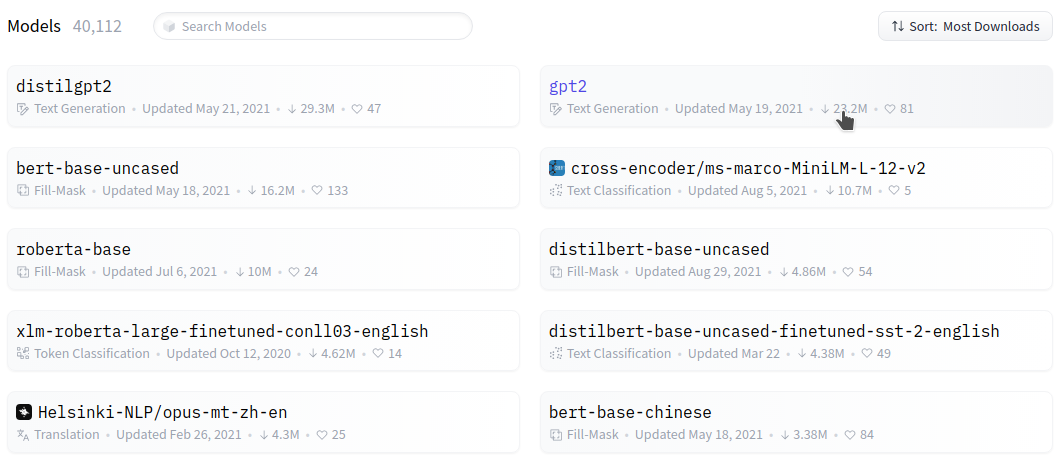Click 'Updated Aug 29, 2021' text

click(x=698, y=272)
